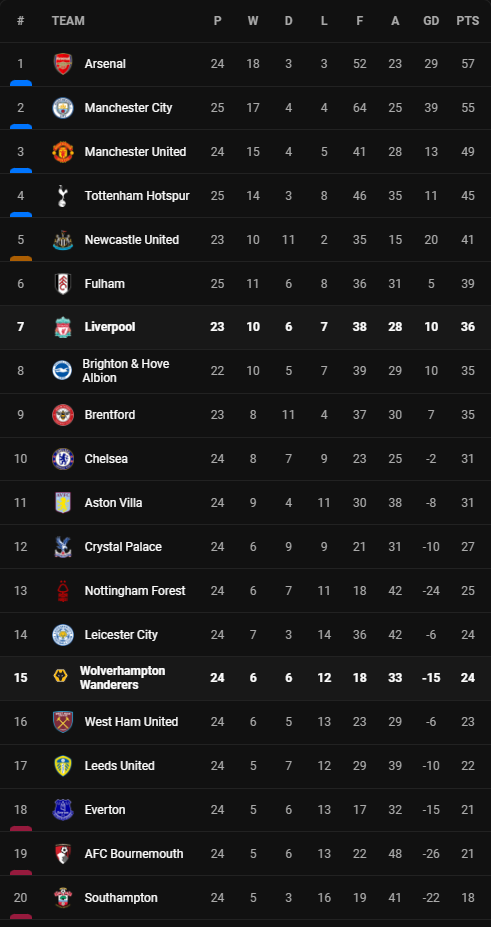Open the Liverpool crest icon
Screen dimensions: 491x927
63,327
